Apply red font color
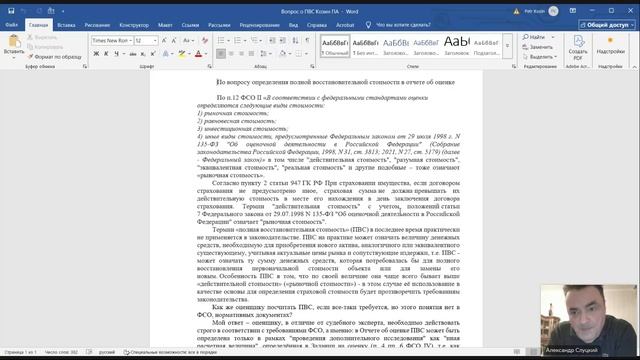The image size is (640, 360). point(198,54)
